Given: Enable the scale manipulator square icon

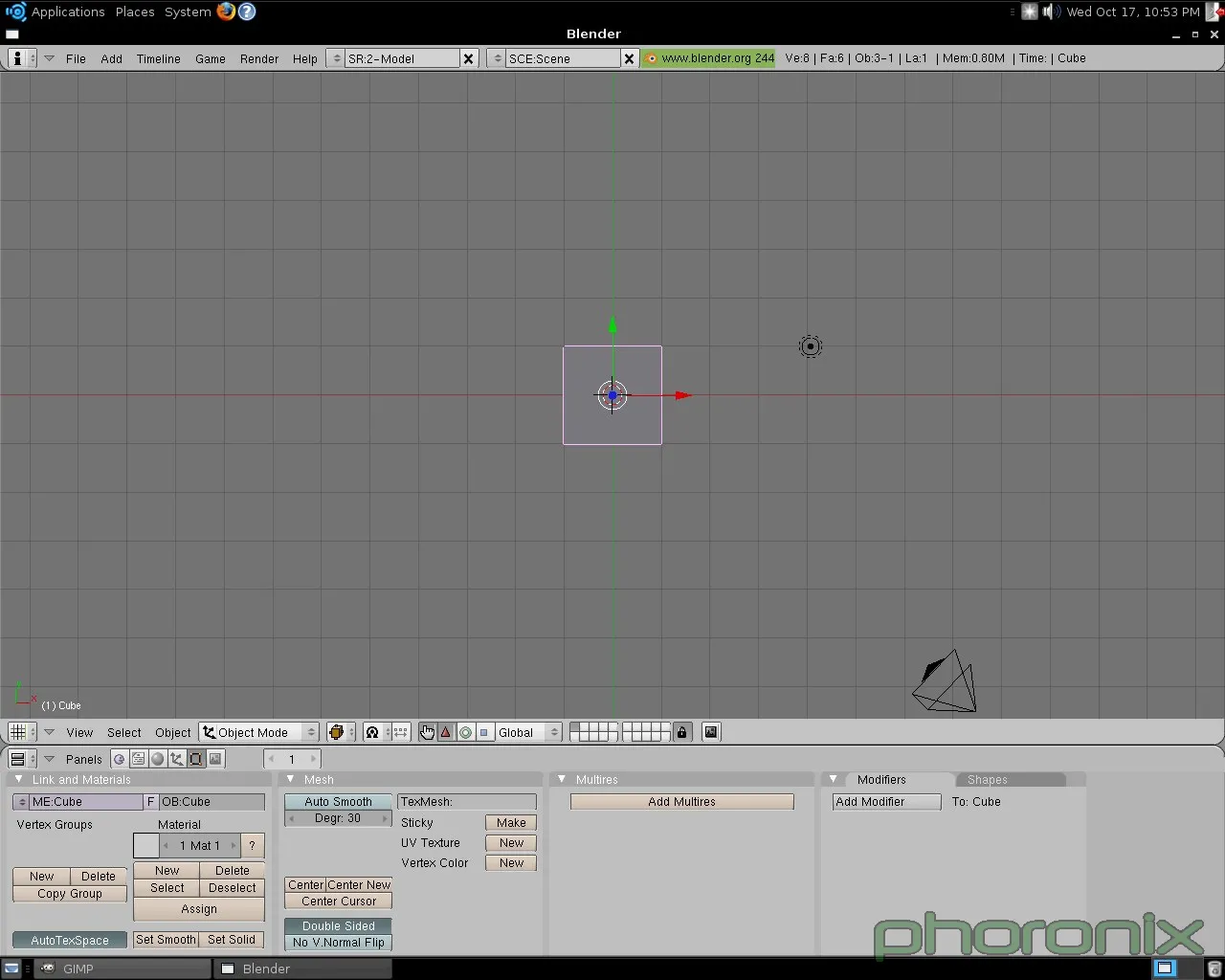Looking at the screenshot, I should (x=484, y=732).
